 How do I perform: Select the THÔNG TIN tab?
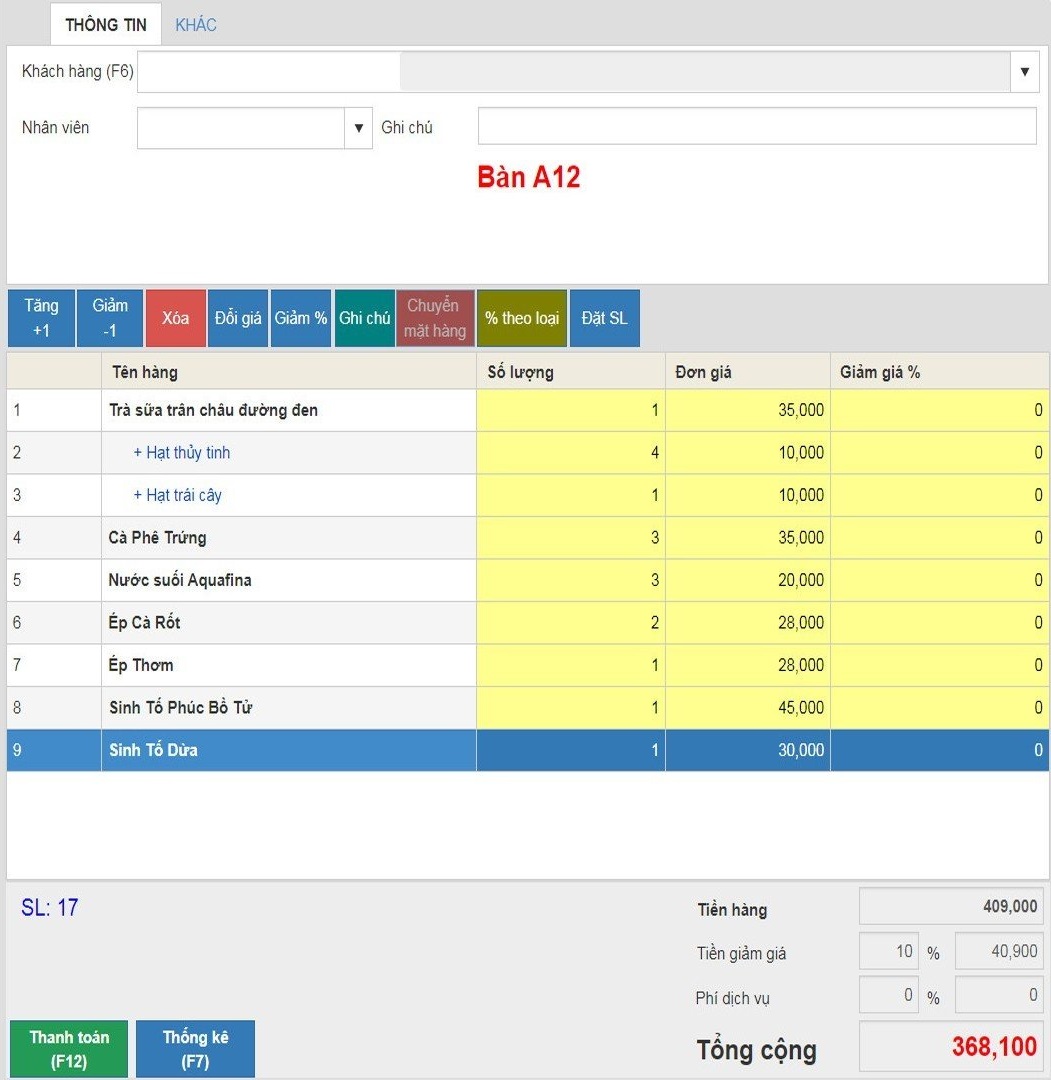click(x=106, y=25)
